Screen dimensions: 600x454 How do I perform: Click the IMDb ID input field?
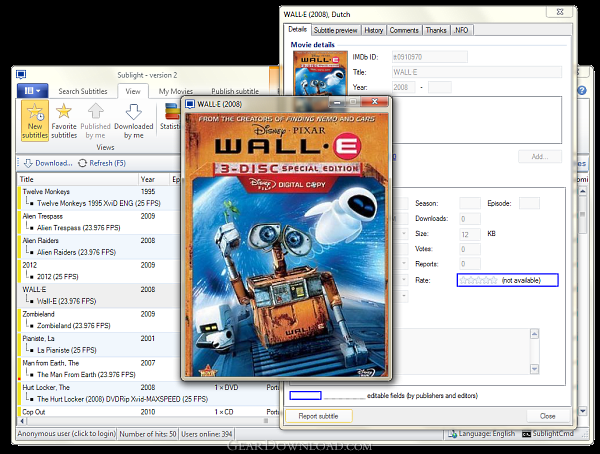[430, 57]
